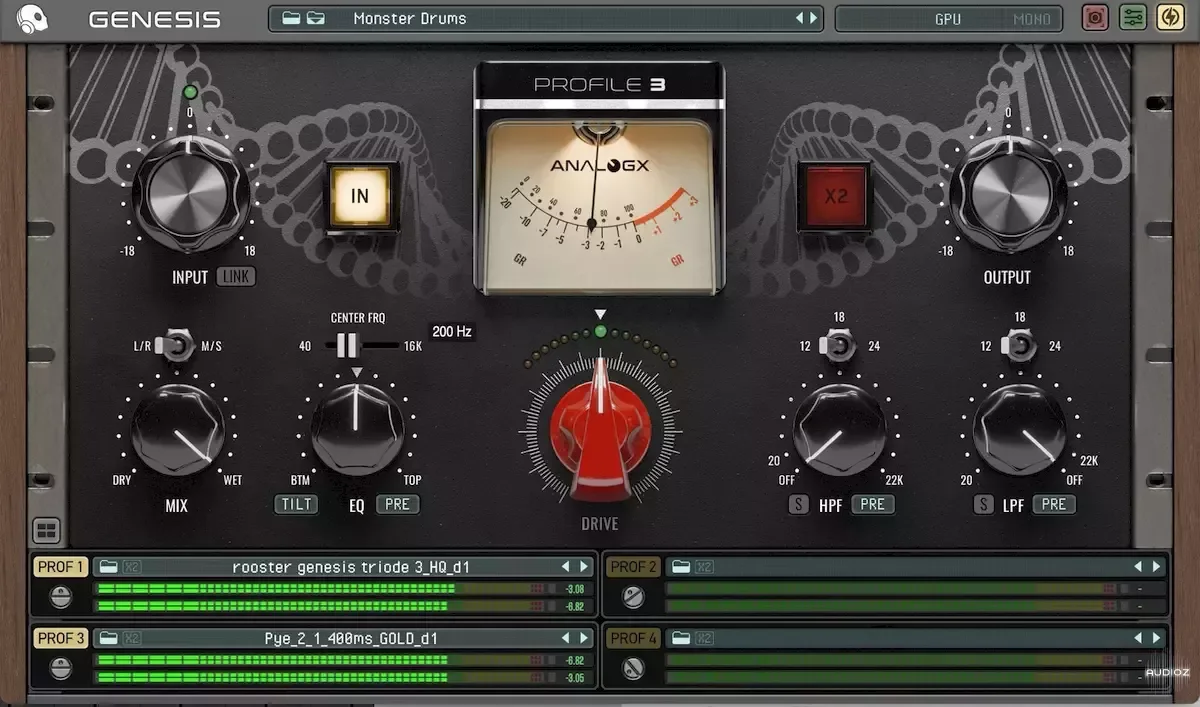Enable input/output LINK button
1200x707 pixels.
pyautogui.click(x=236, y=277)
